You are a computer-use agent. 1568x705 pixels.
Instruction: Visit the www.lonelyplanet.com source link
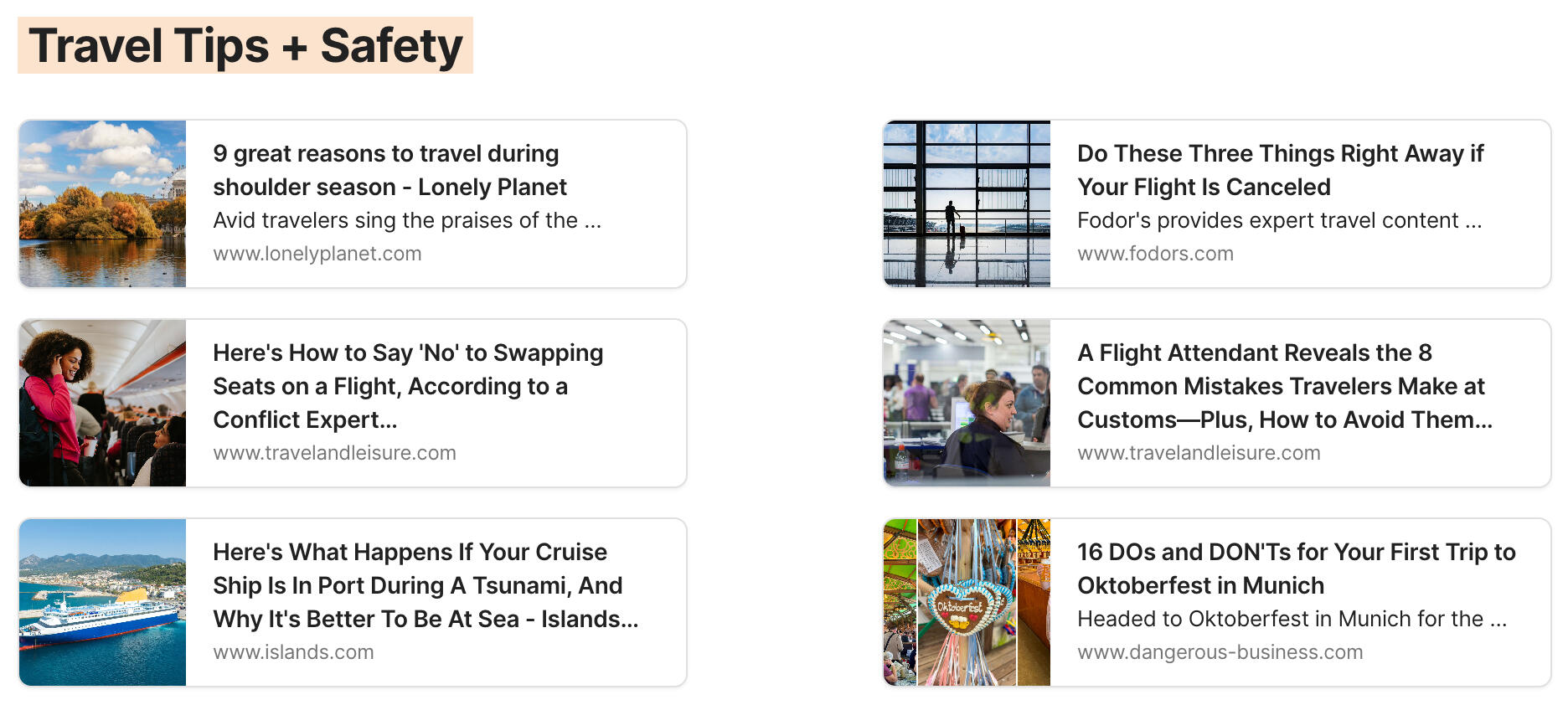coord(317,254)
